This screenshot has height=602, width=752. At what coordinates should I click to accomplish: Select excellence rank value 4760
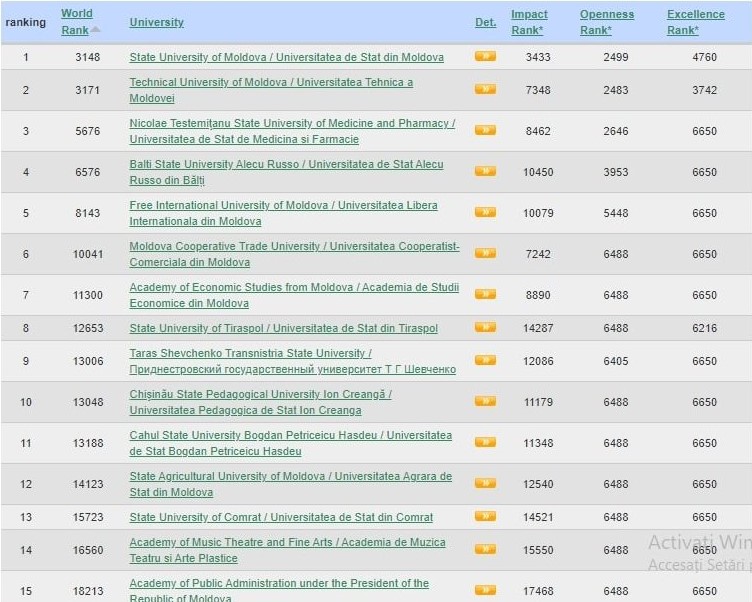[x=704, y=57]
